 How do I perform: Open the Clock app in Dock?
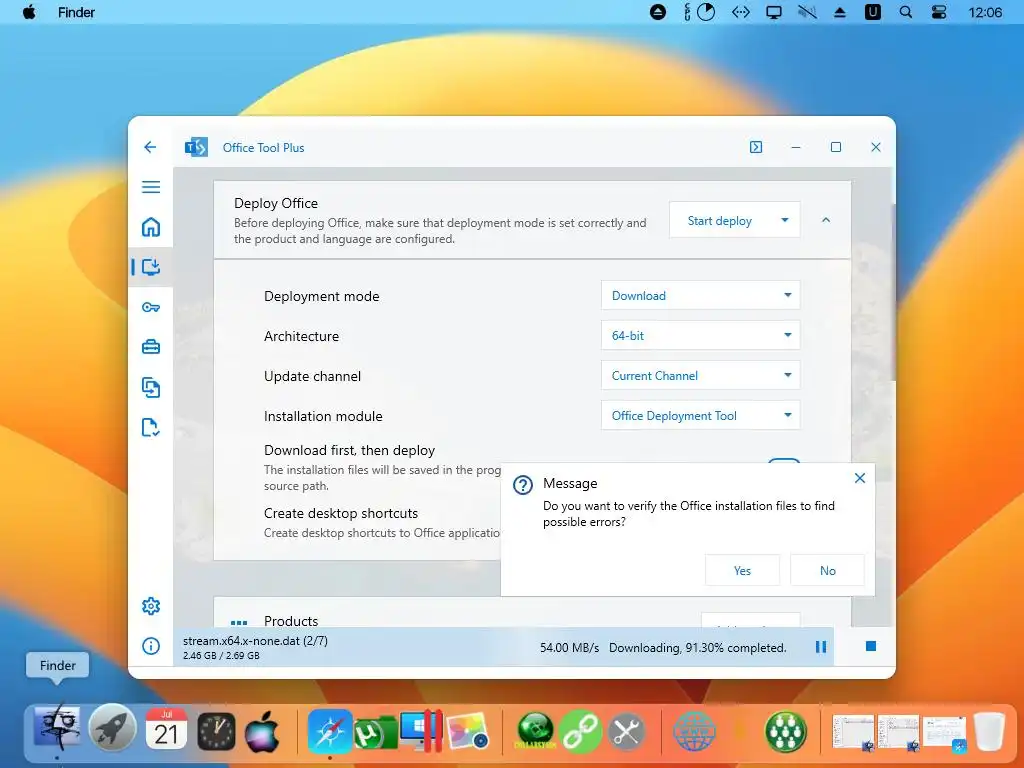[216, 731]
